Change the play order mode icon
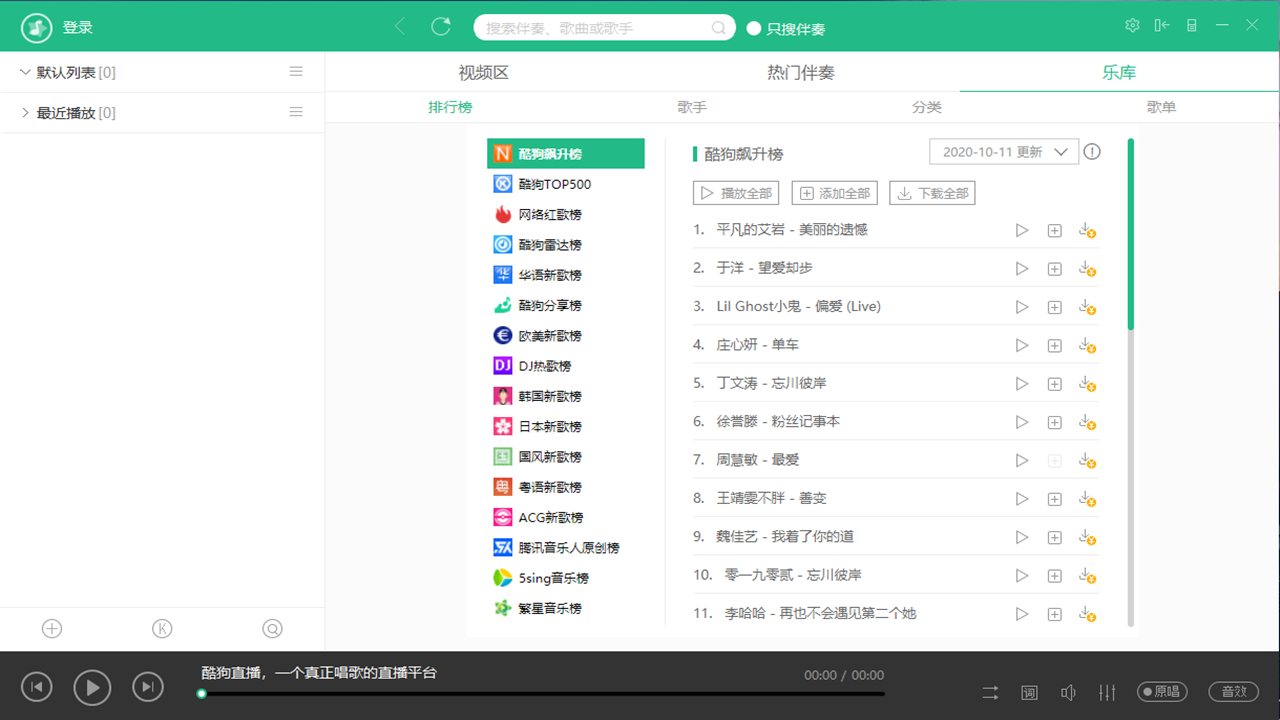The height and width of the screenshot is (720, 1280). click(x=990, y=692)
